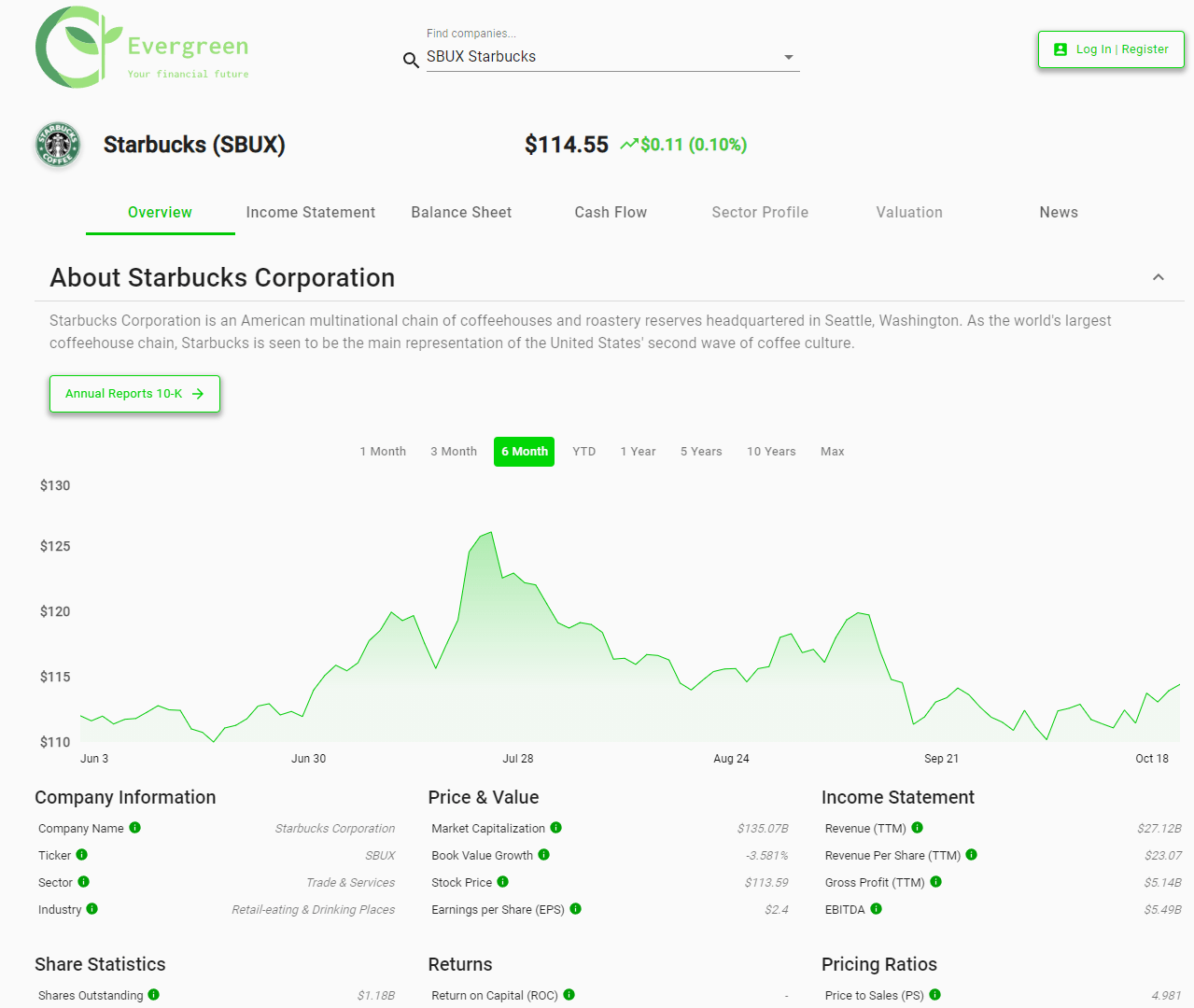Click the Log In | Register button

pyautogui.click(x=1111, y=49)
